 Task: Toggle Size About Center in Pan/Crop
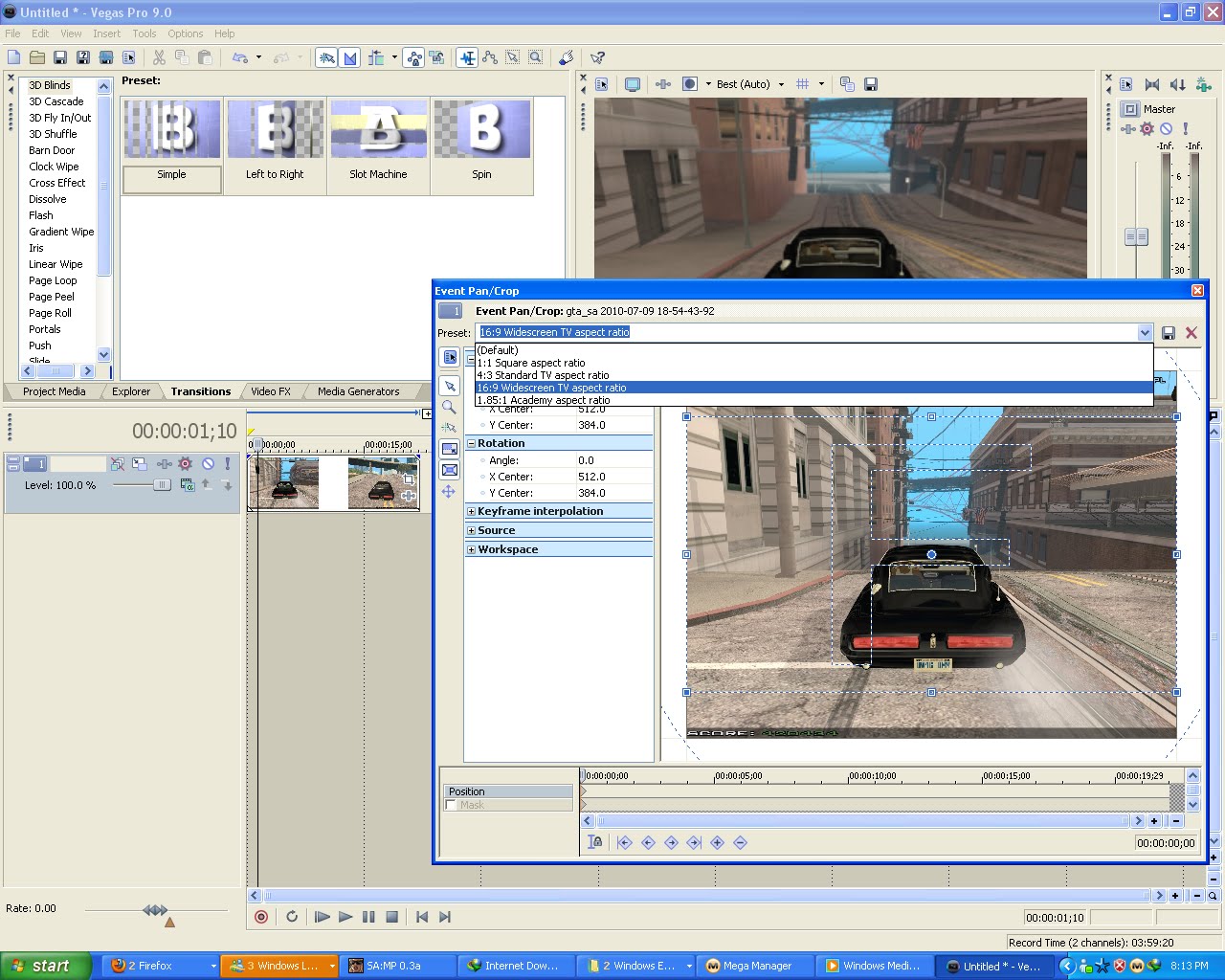449,470
